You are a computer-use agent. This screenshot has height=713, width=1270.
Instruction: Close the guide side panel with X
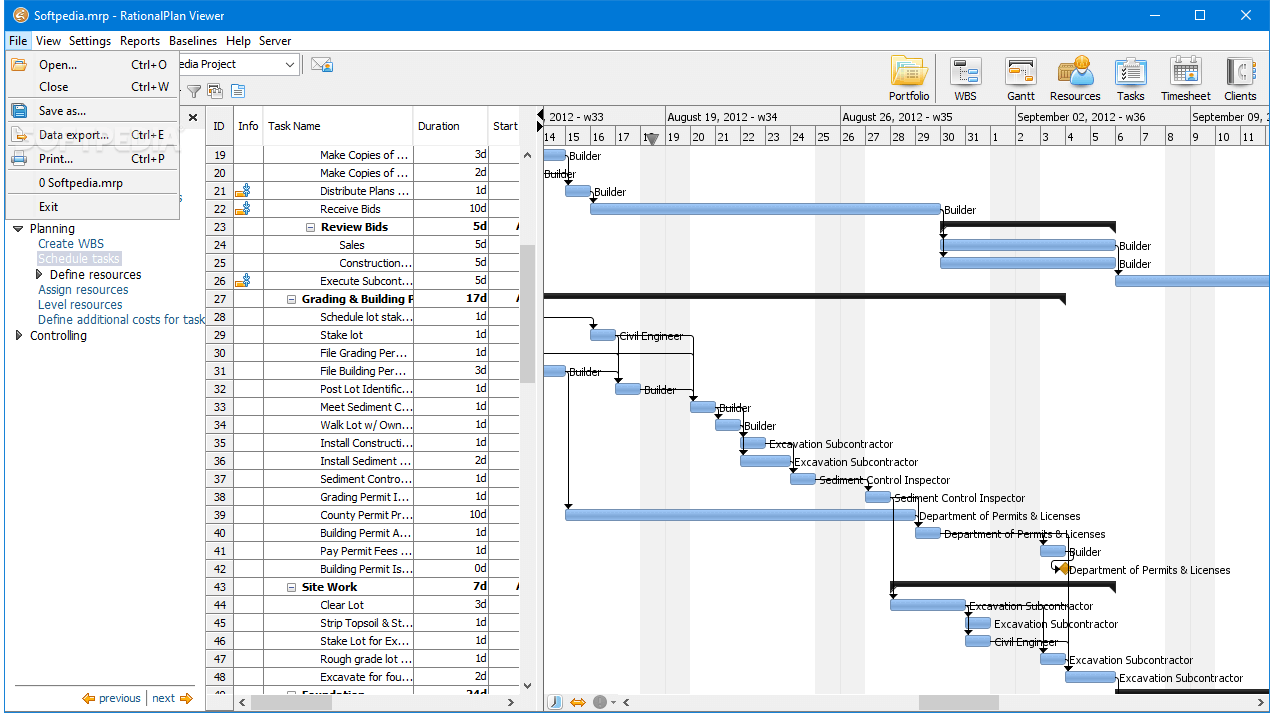[x=193, y=118]
